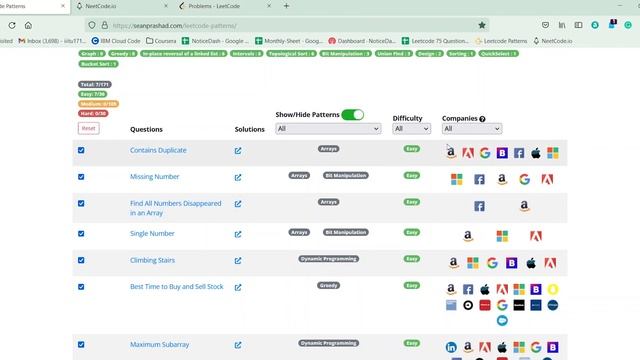Open Contains Duplicate question link
Viewport: 640px width, 360px height.
[158, 150]
